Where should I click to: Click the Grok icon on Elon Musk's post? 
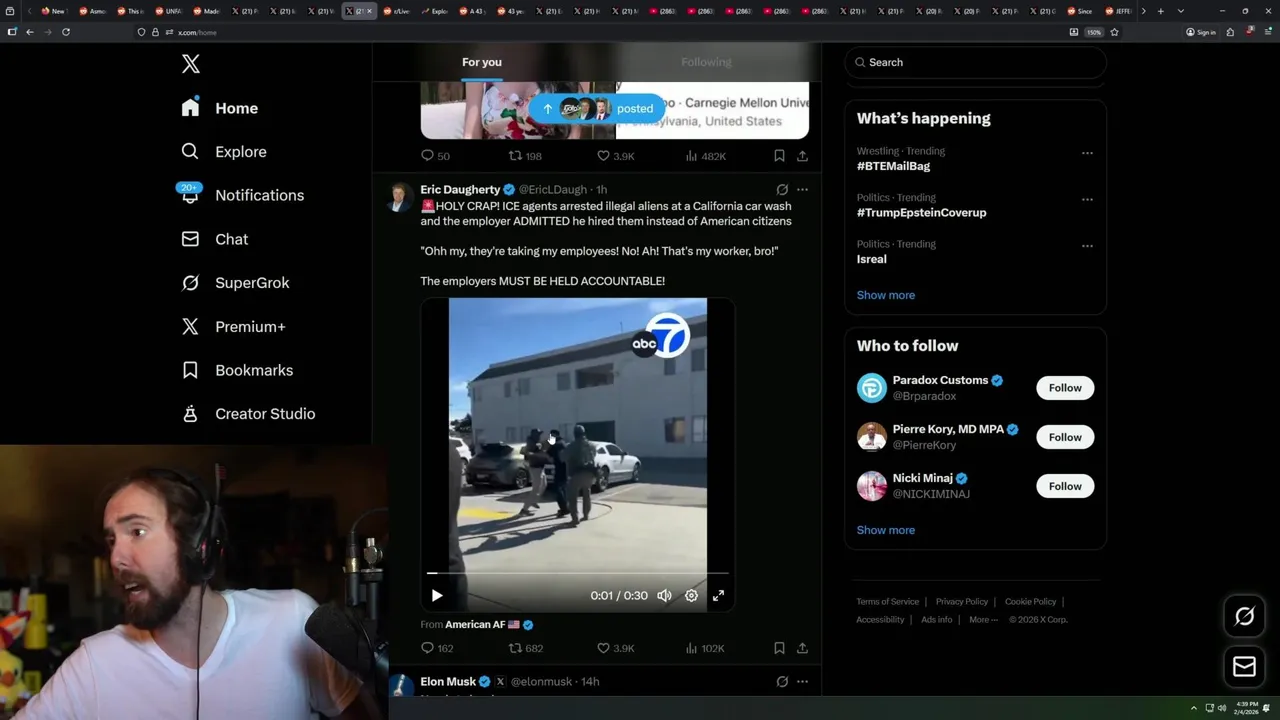coord(782,682)
